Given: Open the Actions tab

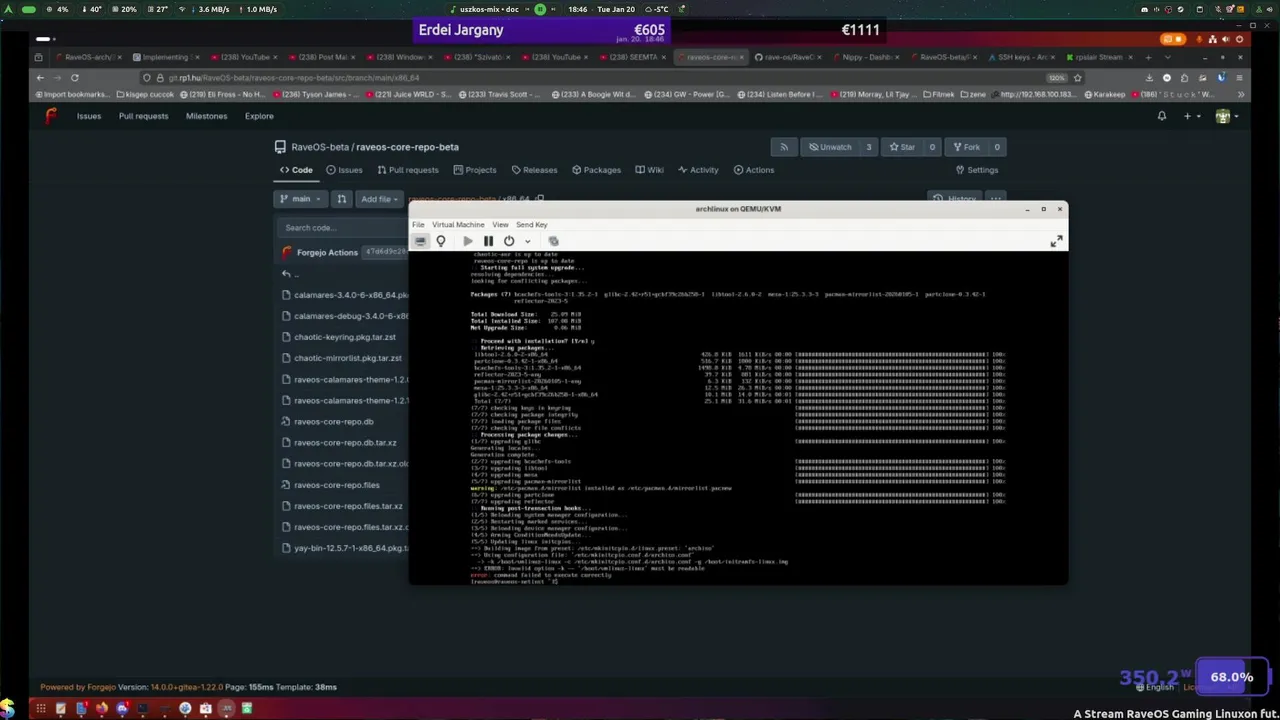Looking at the screenshot, I should (x=753, y=170).
